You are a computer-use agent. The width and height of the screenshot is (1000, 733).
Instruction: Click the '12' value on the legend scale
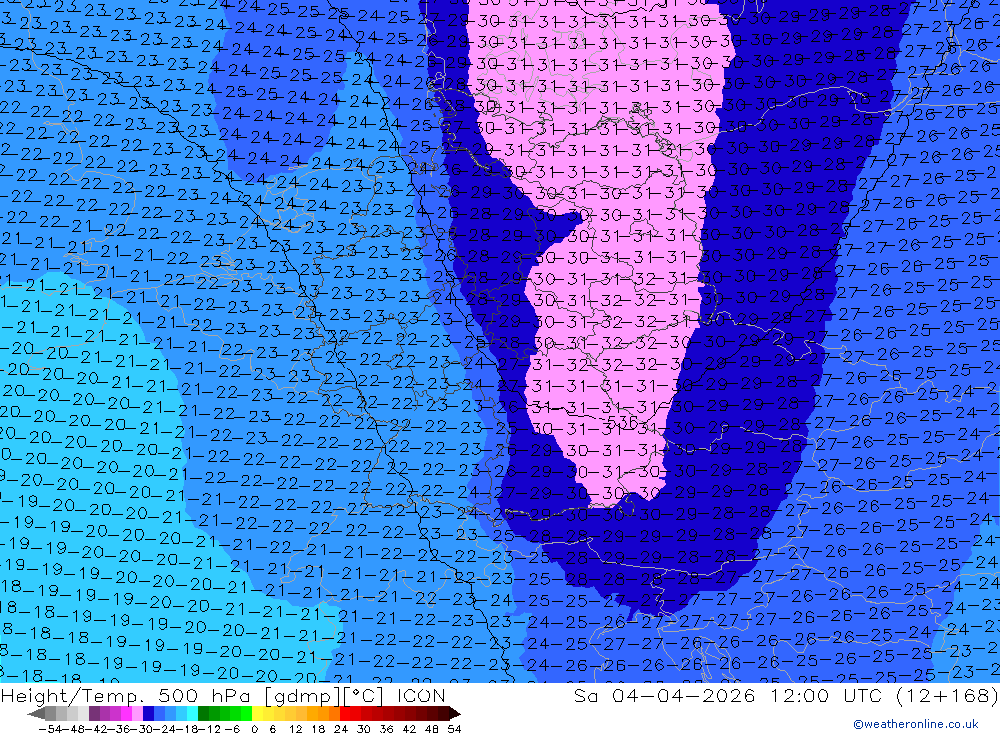(x=295, y=729)
